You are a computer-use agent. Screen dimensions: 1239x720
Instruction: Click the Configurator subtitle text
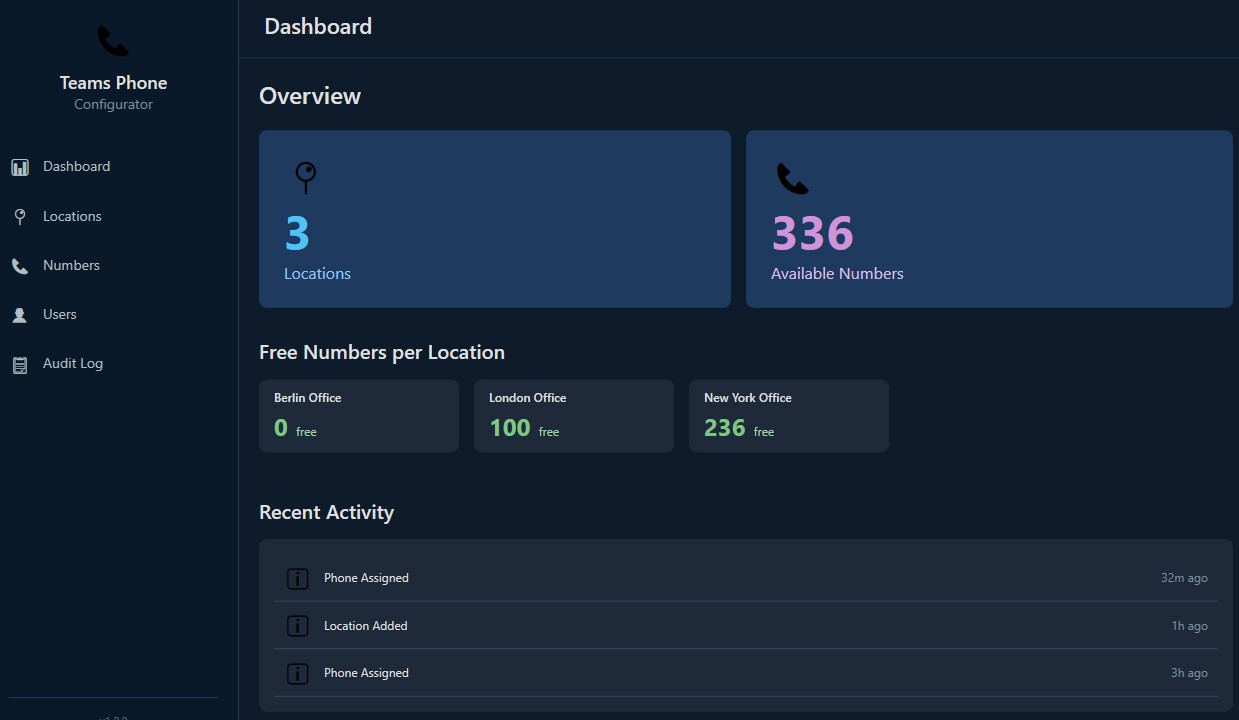[113, 105]
